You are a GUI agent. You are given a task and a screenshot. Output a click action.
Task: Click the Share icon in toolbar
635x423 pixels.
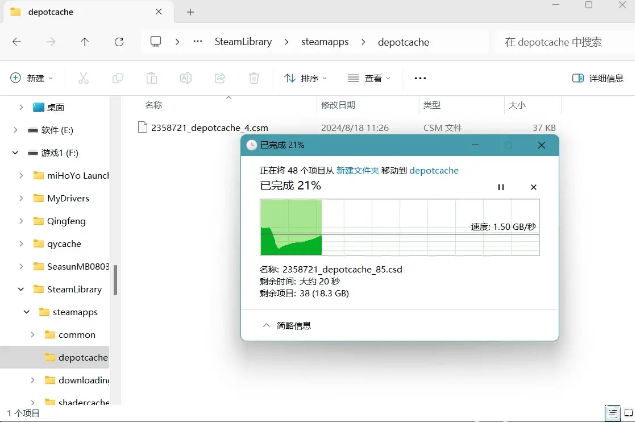click(220, 78)
